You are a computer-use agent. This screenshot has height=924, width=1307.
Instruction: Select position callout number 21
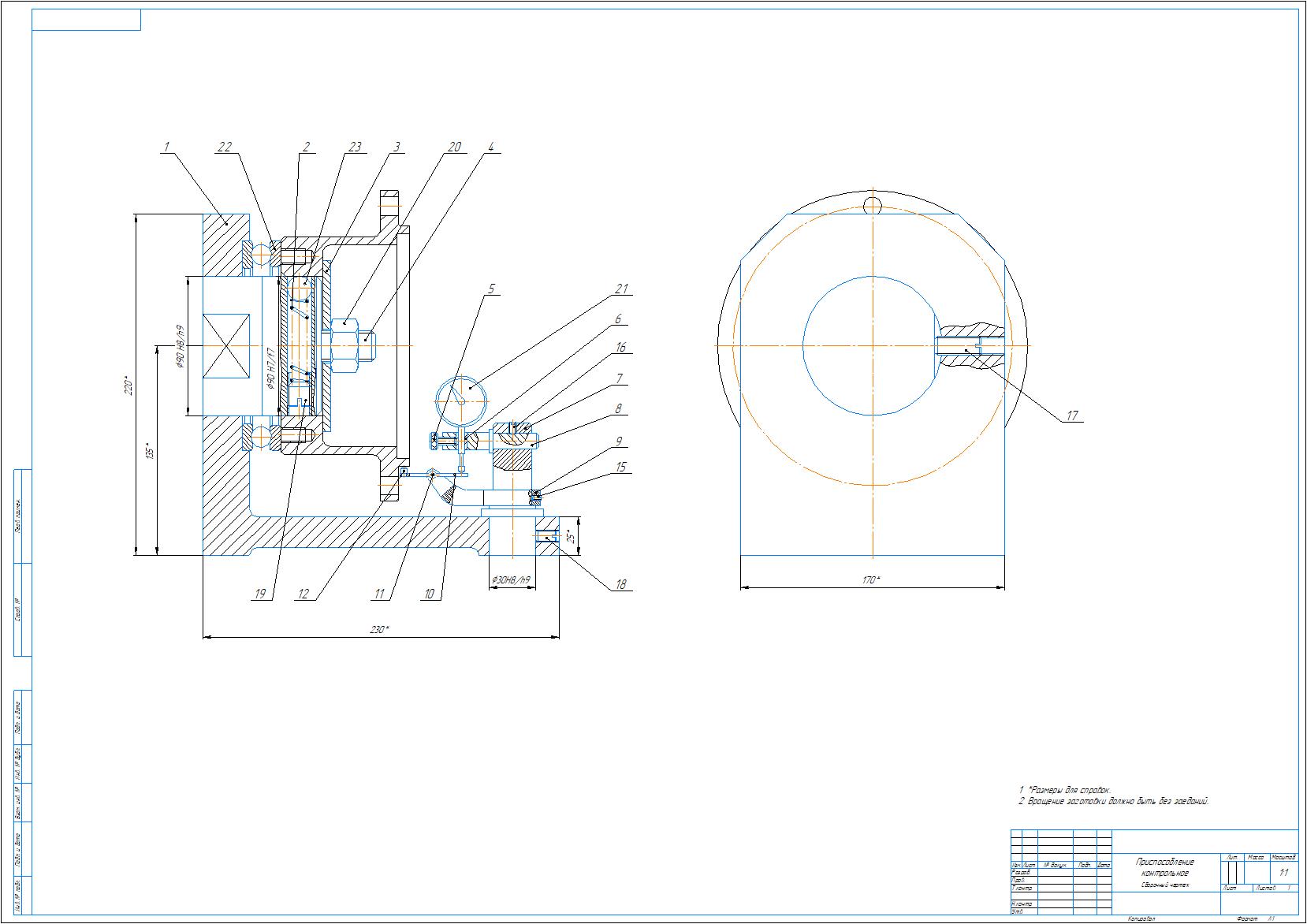621,289
